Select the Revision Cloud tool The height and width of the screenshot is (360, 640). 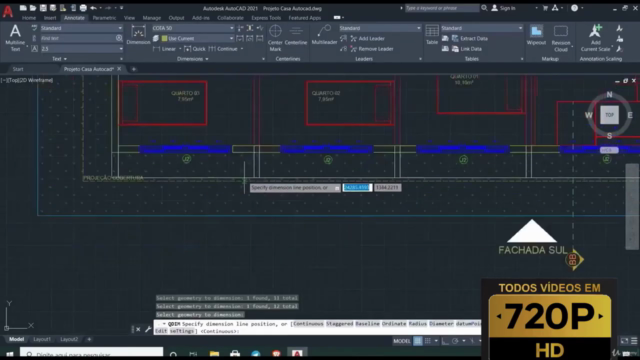(x=561, y=38)
